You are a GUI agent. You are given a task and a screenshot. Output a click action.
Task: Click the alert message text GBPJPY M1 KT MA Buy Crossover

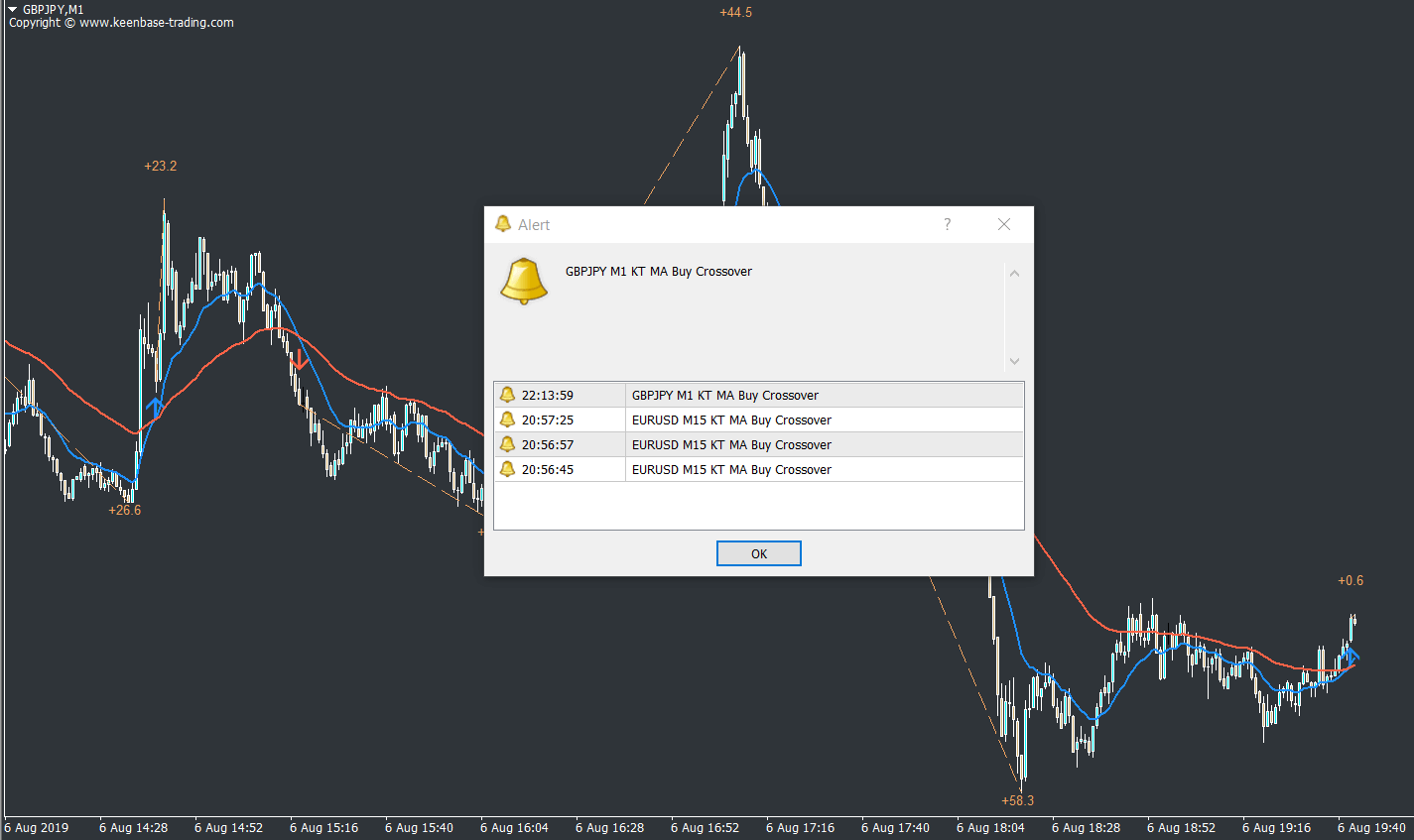pos(659,271)
